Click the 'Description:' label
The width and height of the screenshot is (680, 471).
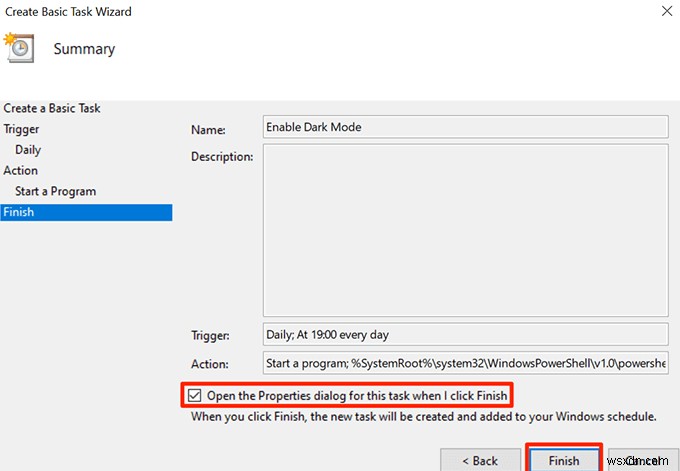click(222, 157)
